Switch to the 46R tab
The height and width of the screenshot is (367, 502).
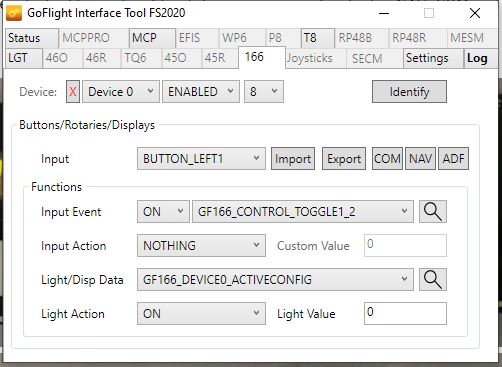[101, 58]
